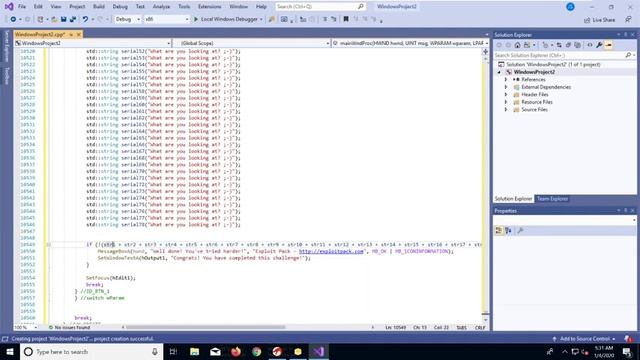Toggle auto-hide pin on Solution Explorer panel
The width and height of the screenshot is (640, 360).
point(625,35)
